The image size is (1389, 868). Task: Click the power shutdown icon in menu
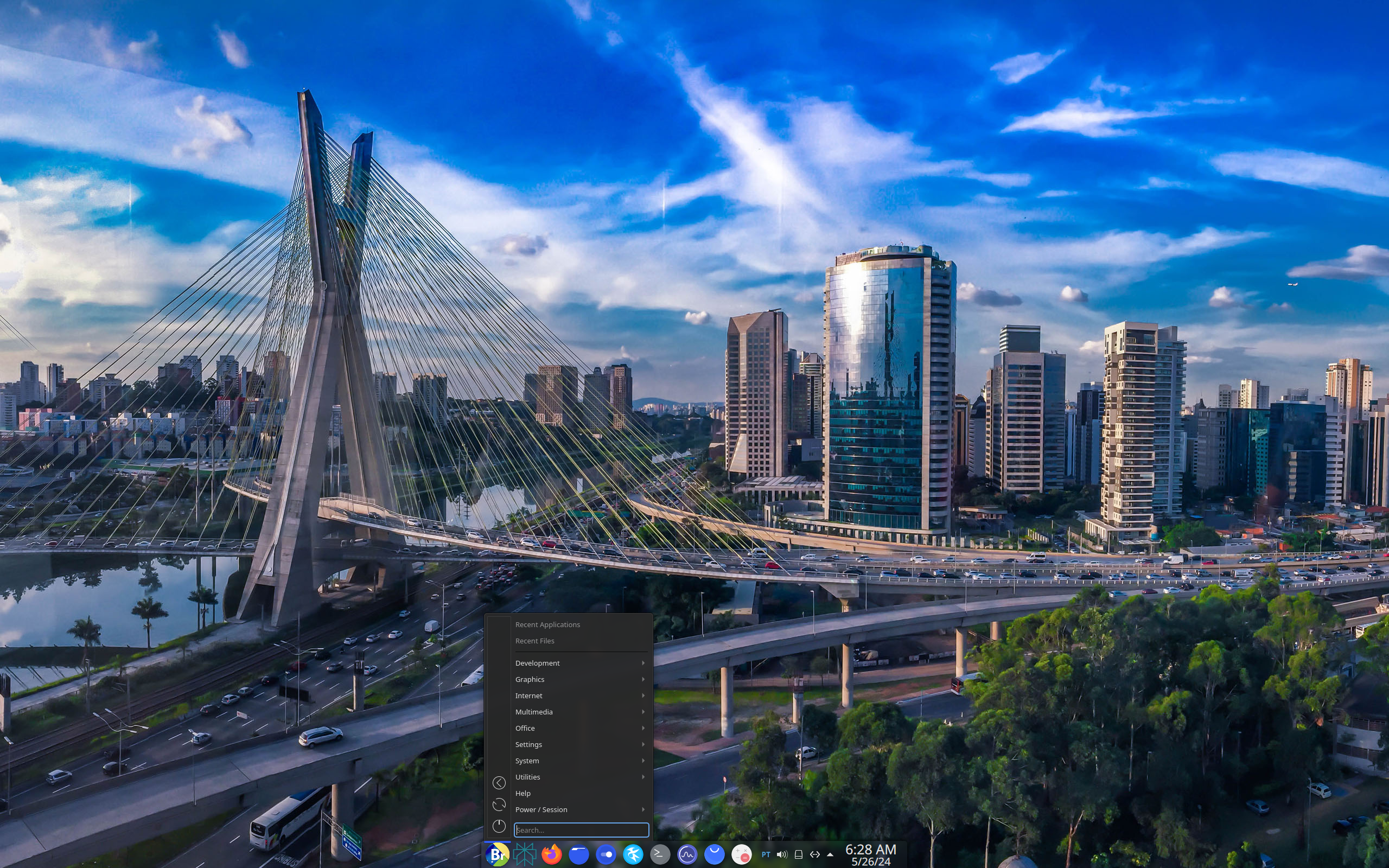[x=499, y=826]
